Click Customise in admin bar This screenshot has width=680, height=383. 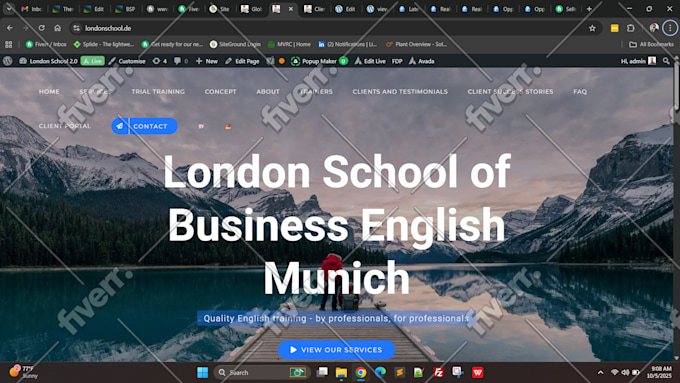point(127,61)
